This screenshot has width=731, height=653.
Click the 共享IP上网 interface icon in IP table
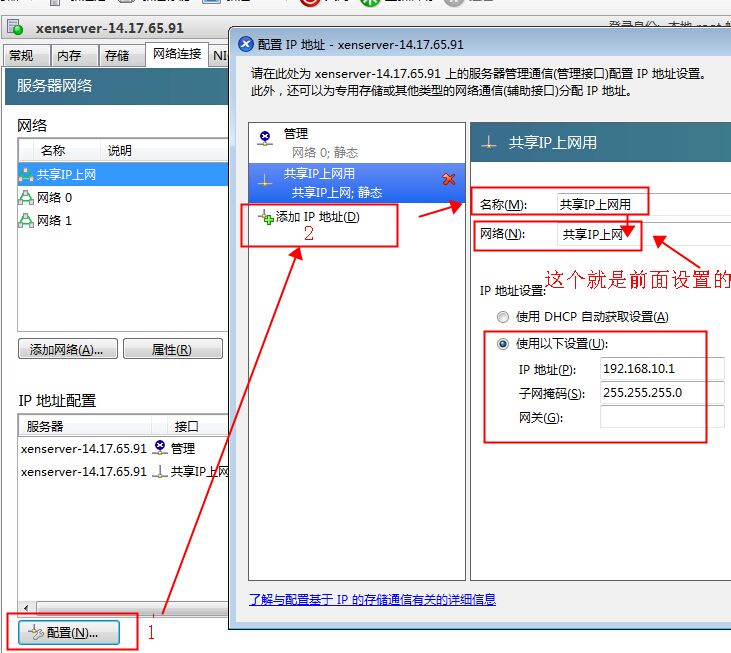(x=160, y=471)
